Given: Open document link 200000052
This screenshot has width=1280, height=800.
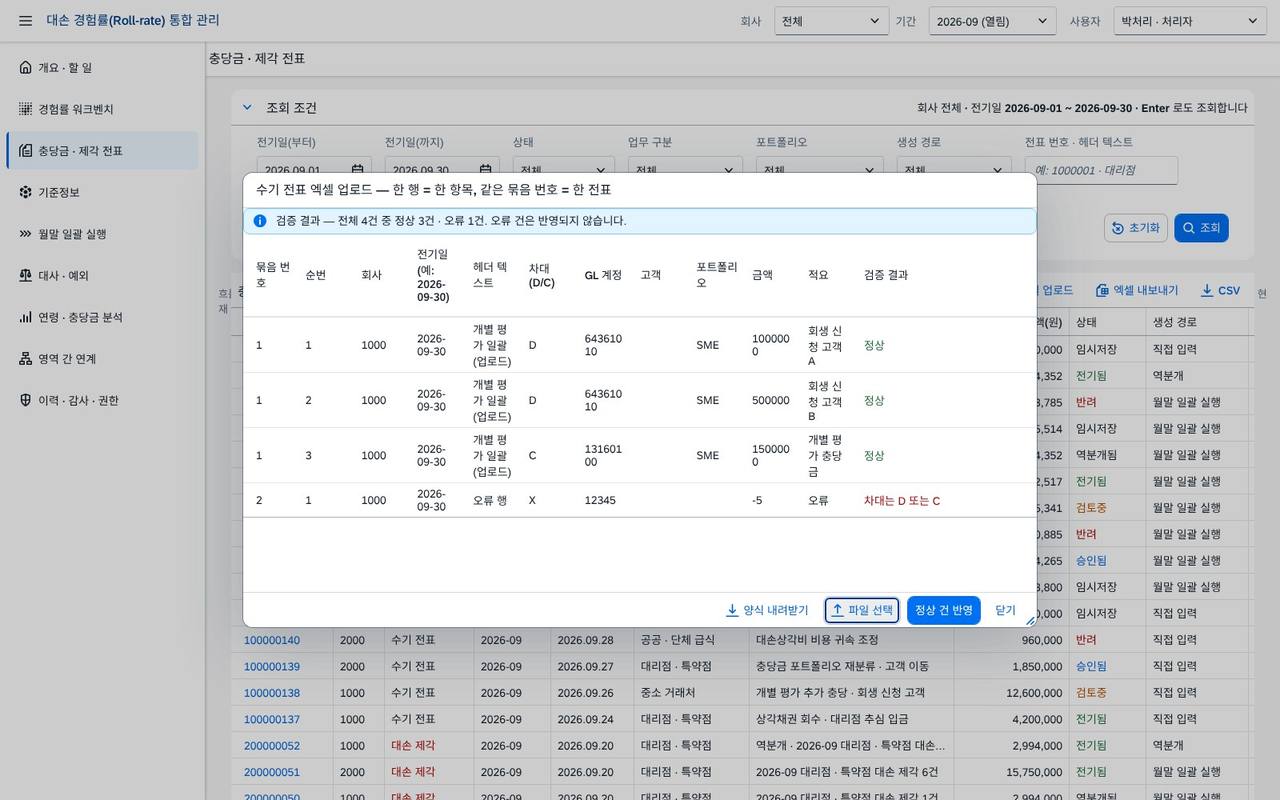Looking at the screenshot, I should [272, 745].
